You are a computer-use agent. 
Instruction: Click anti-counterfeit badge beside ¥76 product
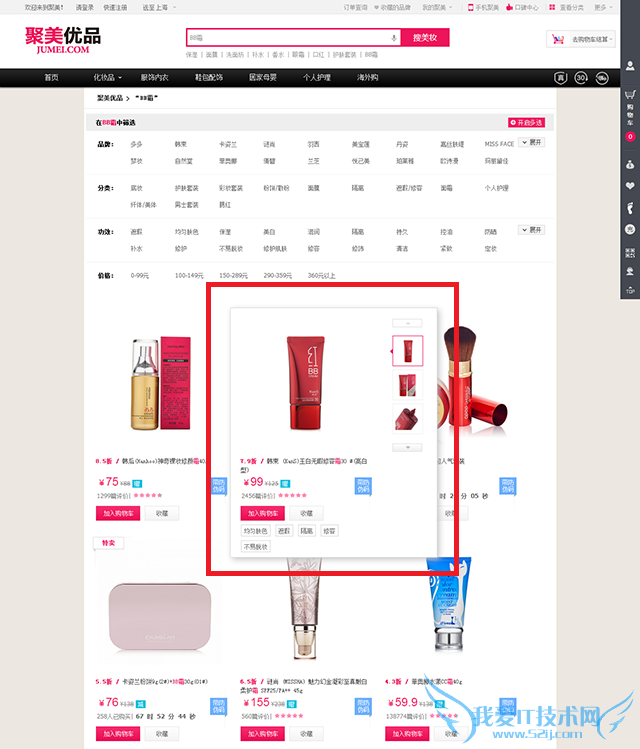point(218,706)
